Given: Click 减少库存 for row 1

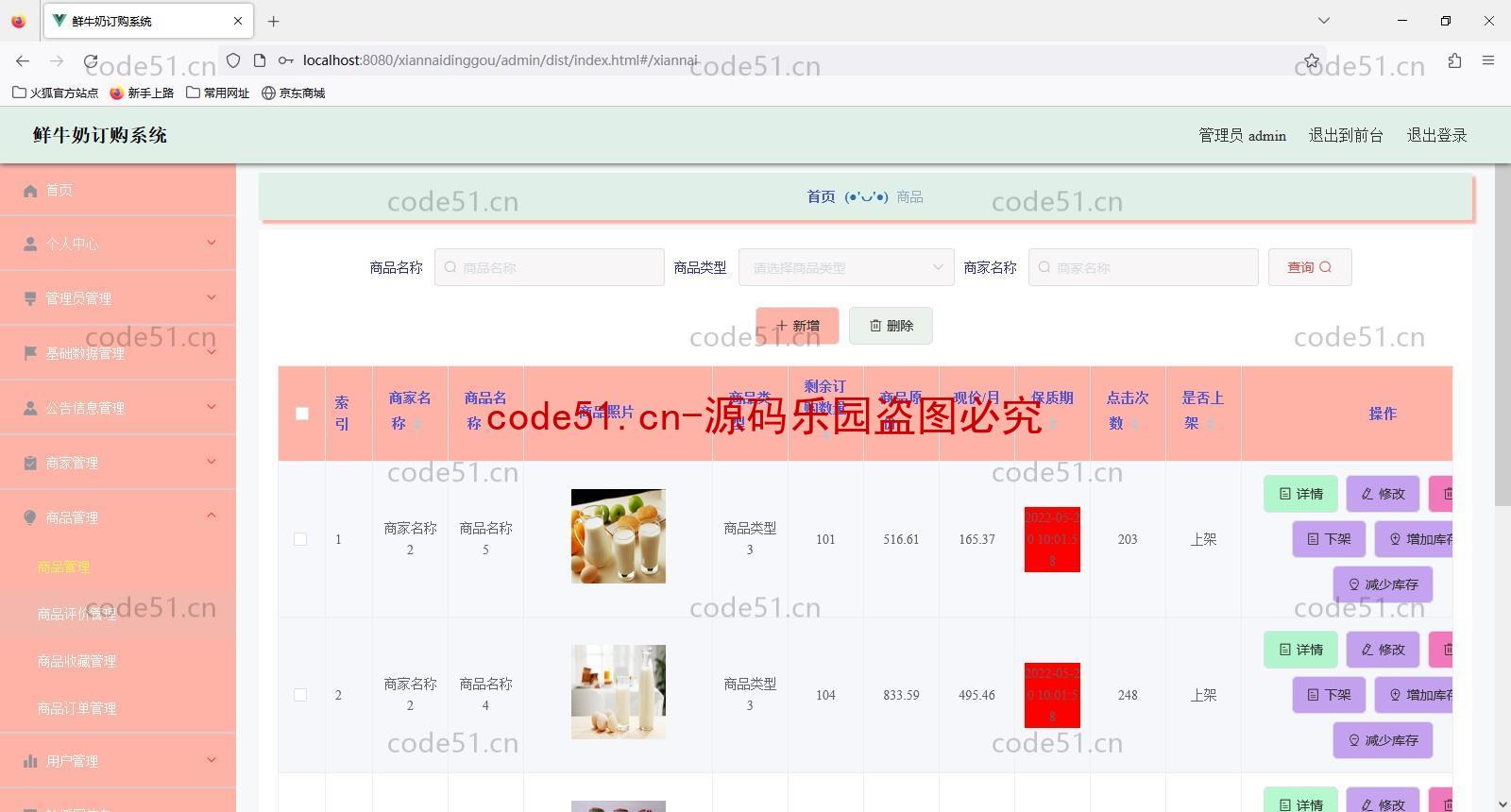Looking at the screenshot, I should (1383, 584).
